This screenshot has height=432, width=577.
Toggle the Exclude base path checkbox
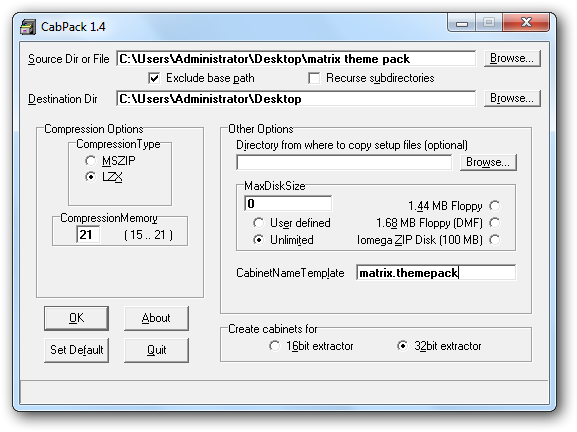pyautogui.click(x=154, y=78)
